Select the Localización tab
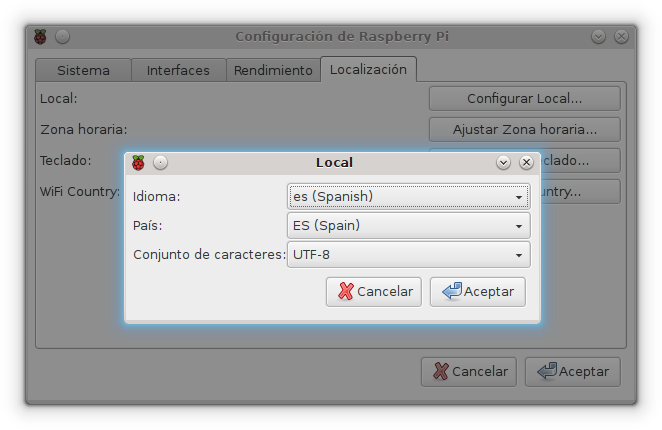 368,69
